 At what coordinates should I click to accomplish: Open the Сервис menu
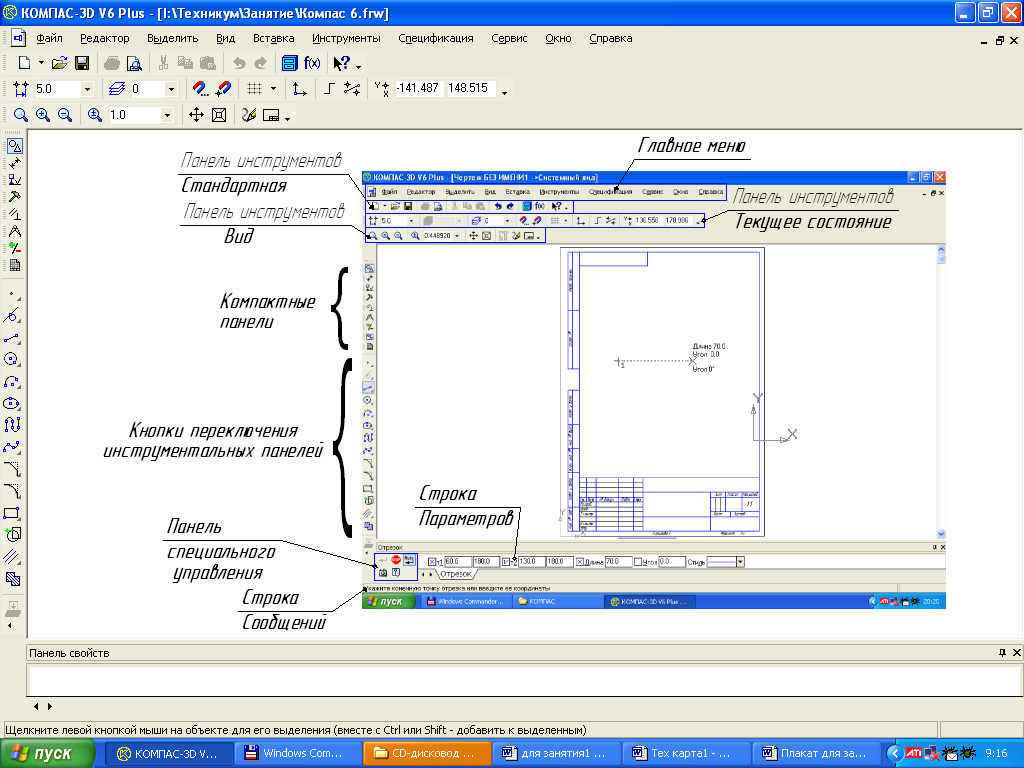pyautogui.click(x=509, y=39)
